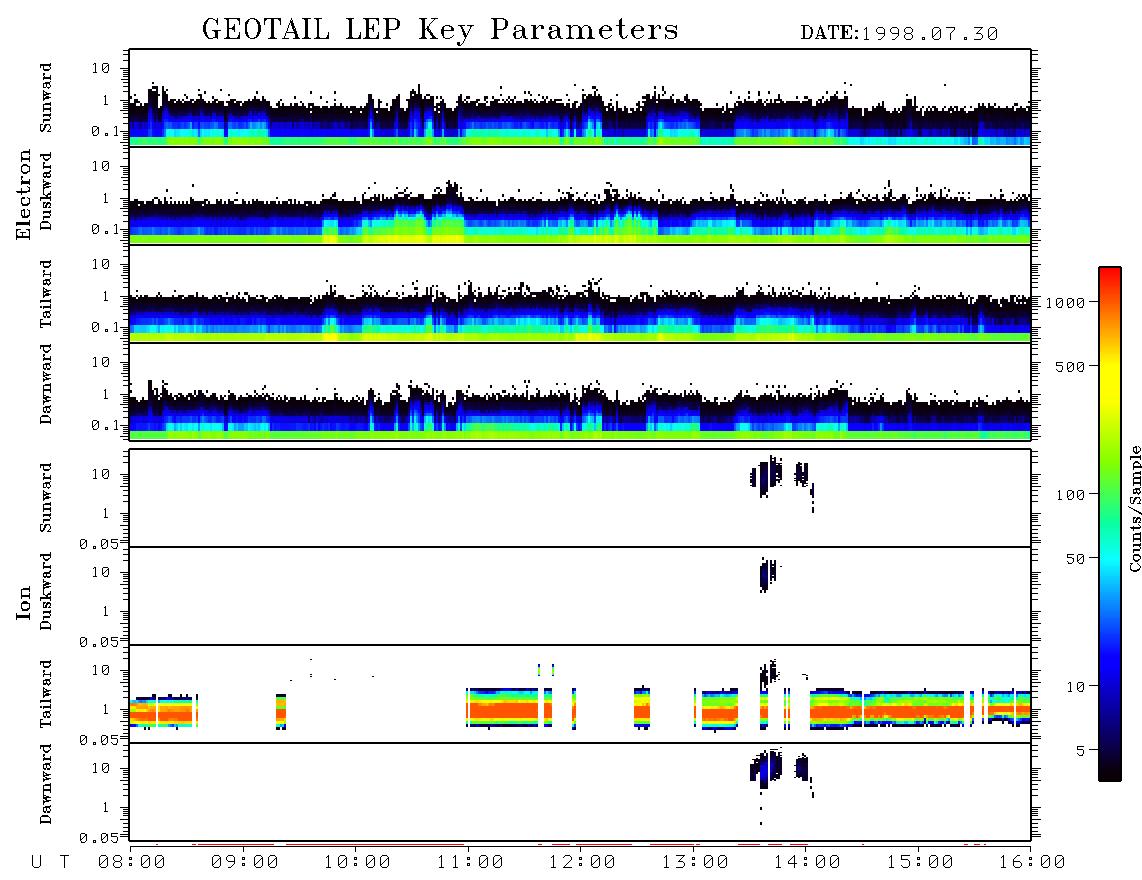Click the "500" colorbar tick label
This screenshot has height=880, width=1142.
(x=1070, y=366)
